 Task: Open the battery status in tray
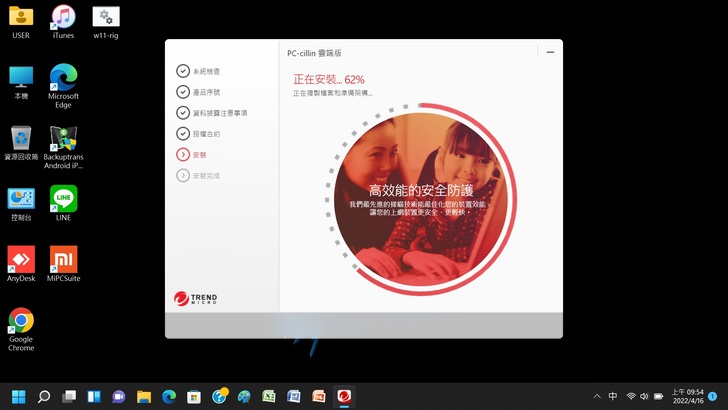(658, 396)
